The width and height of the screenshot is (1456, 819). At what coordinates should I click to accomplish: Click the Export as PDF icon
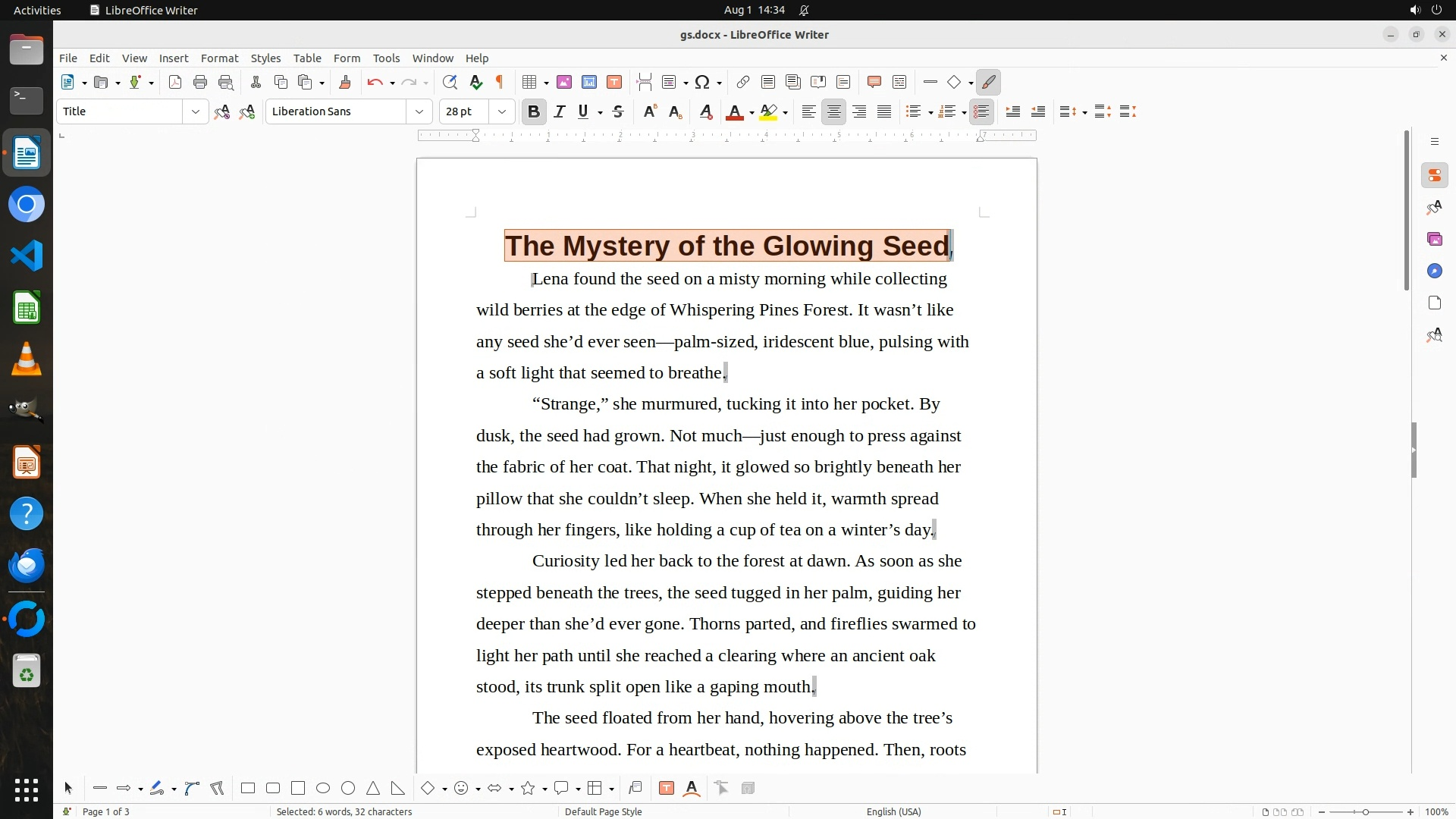point(175,83)
